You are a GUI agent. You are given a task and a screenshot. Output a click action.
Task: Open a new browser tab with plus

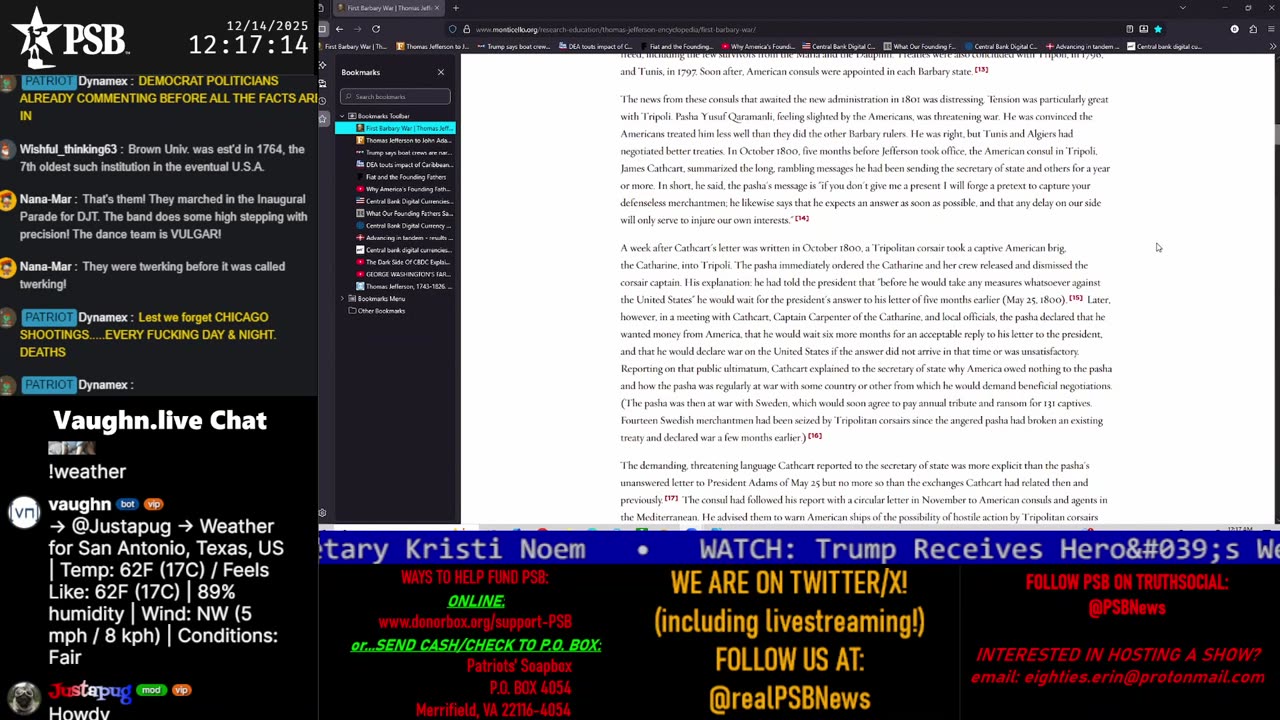[456, 8]
